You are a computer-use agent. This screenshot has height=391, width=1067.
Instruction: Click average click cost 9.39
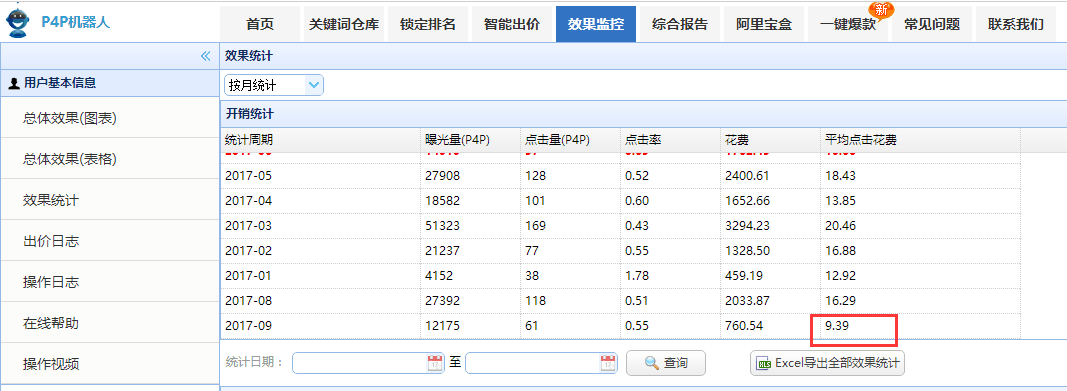click(837, 326)
